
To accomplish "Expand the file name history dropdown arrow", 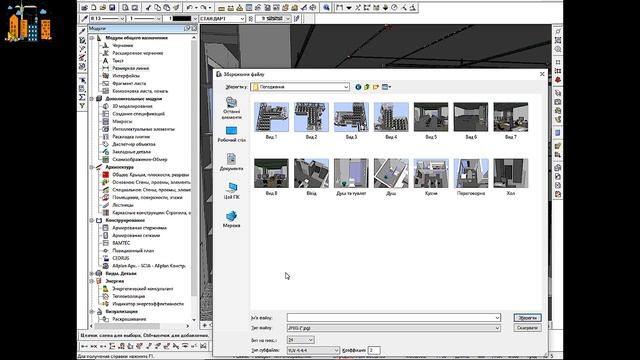I will point(497,318).
